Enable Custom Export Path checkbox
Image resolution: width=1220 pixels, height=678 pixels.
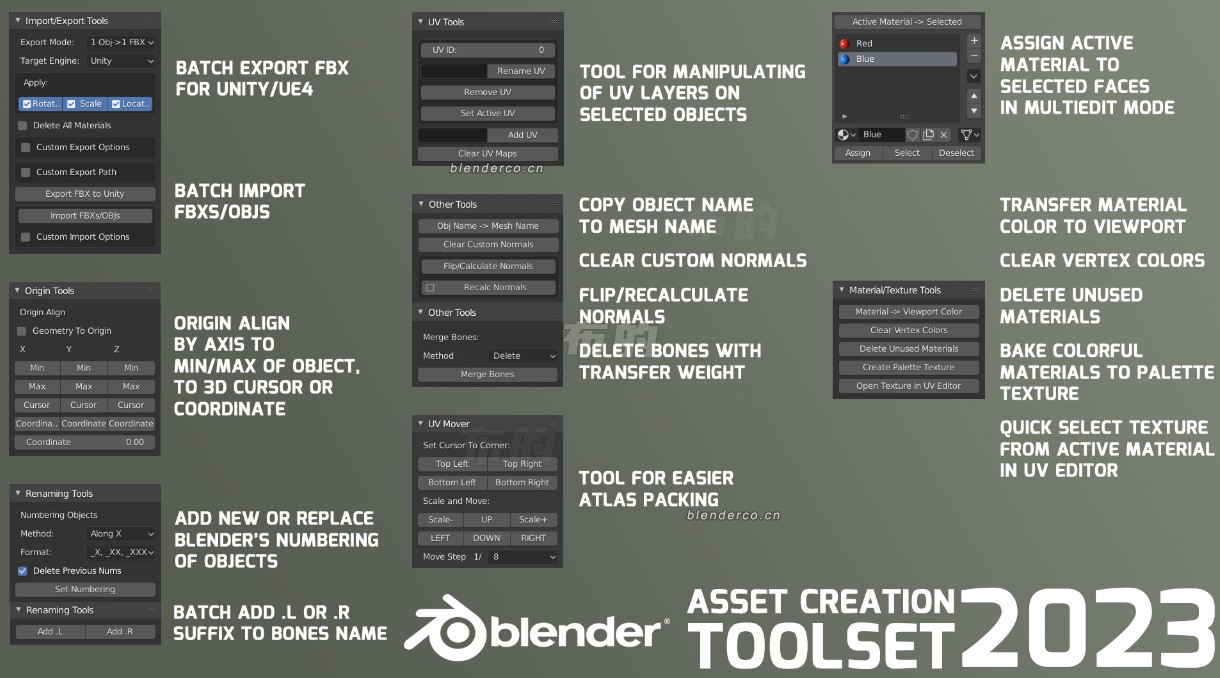tap(26, 172)
